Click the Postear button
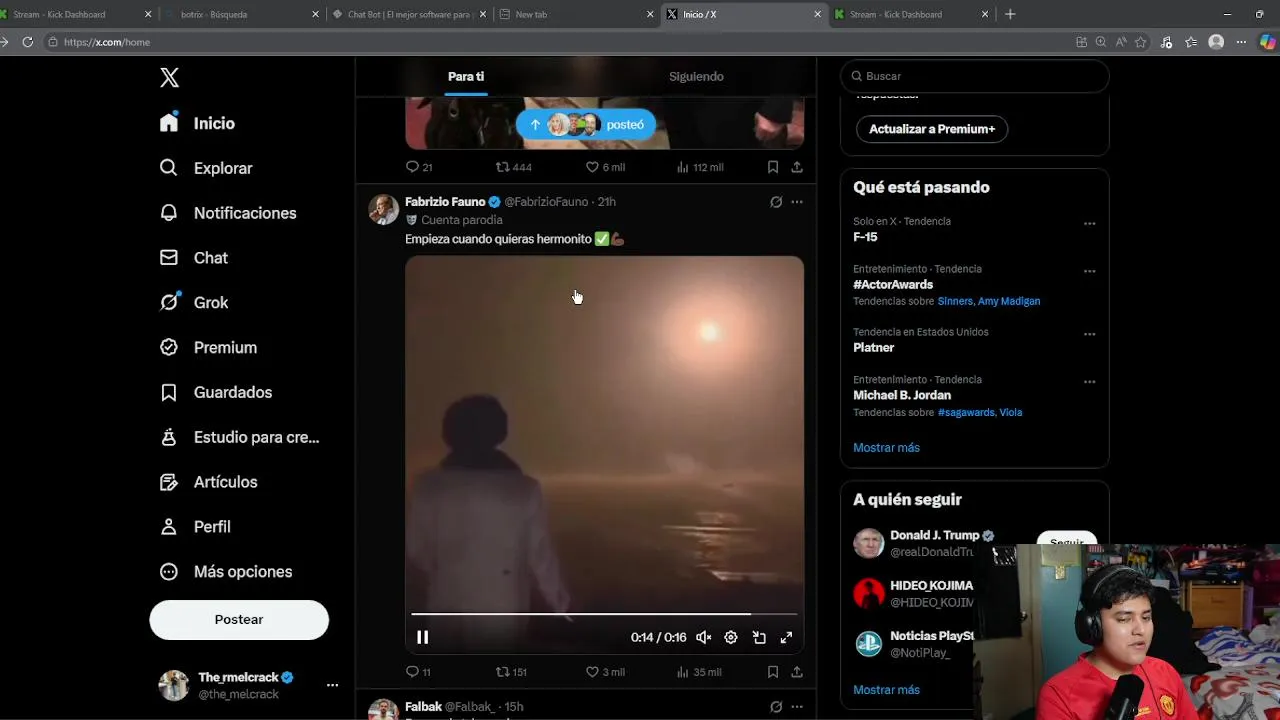 point(239,620)
